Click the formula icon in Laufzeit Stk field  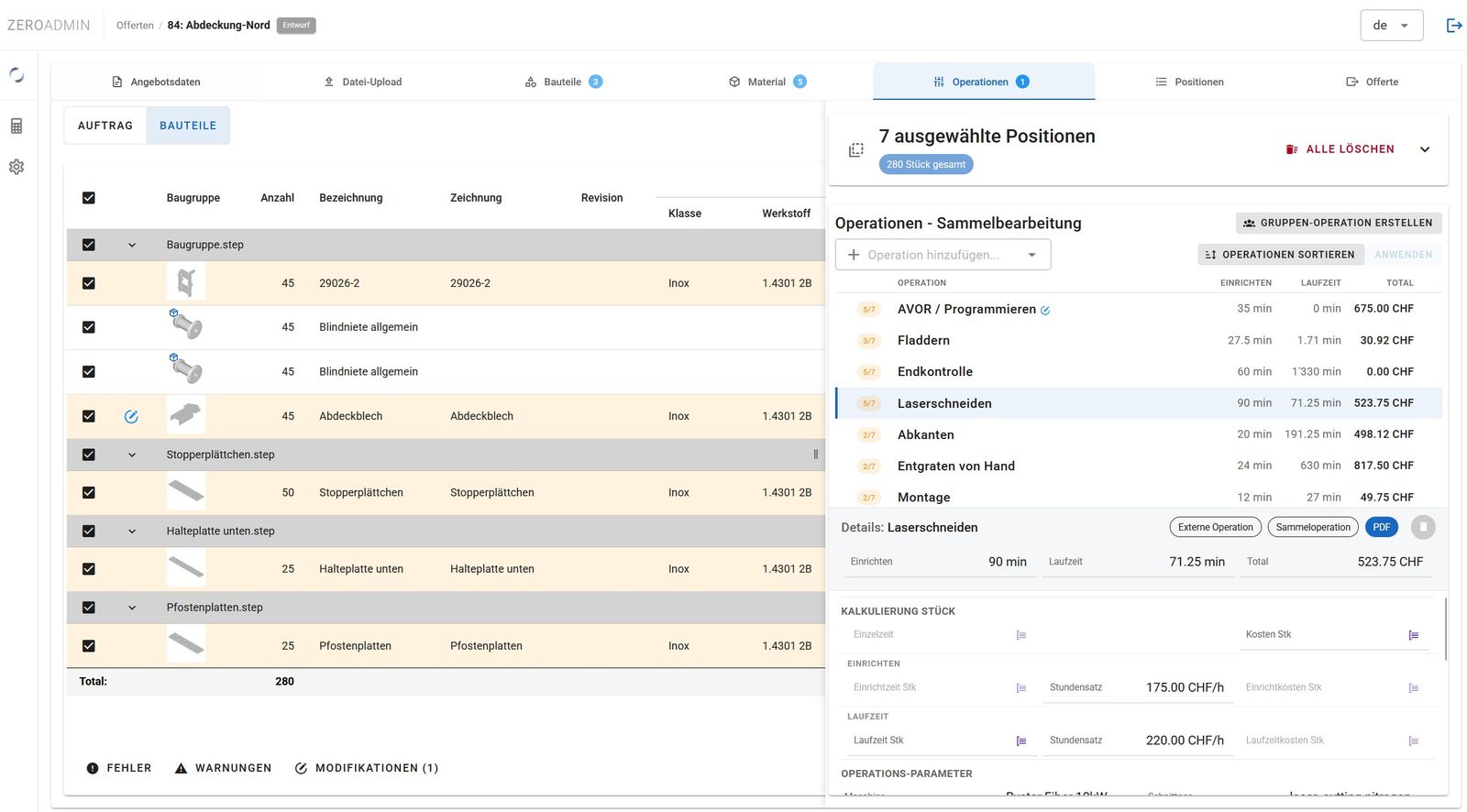point(1021,741)
